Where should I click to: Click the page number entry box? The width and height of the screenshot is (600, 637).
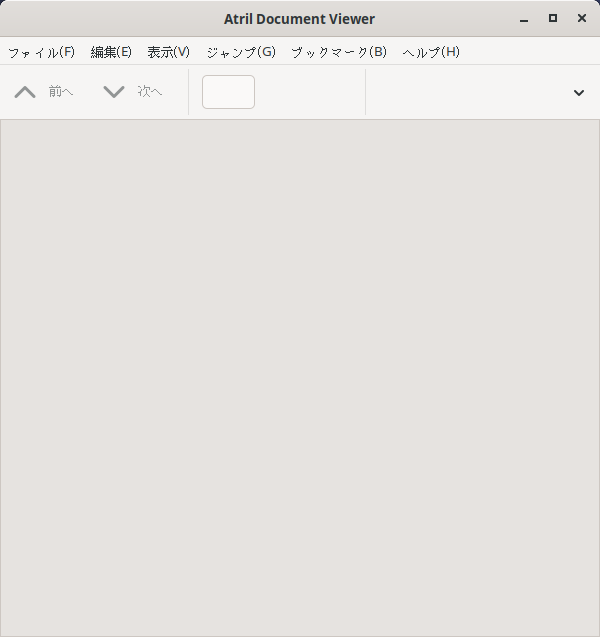click(x=228, y=92)
